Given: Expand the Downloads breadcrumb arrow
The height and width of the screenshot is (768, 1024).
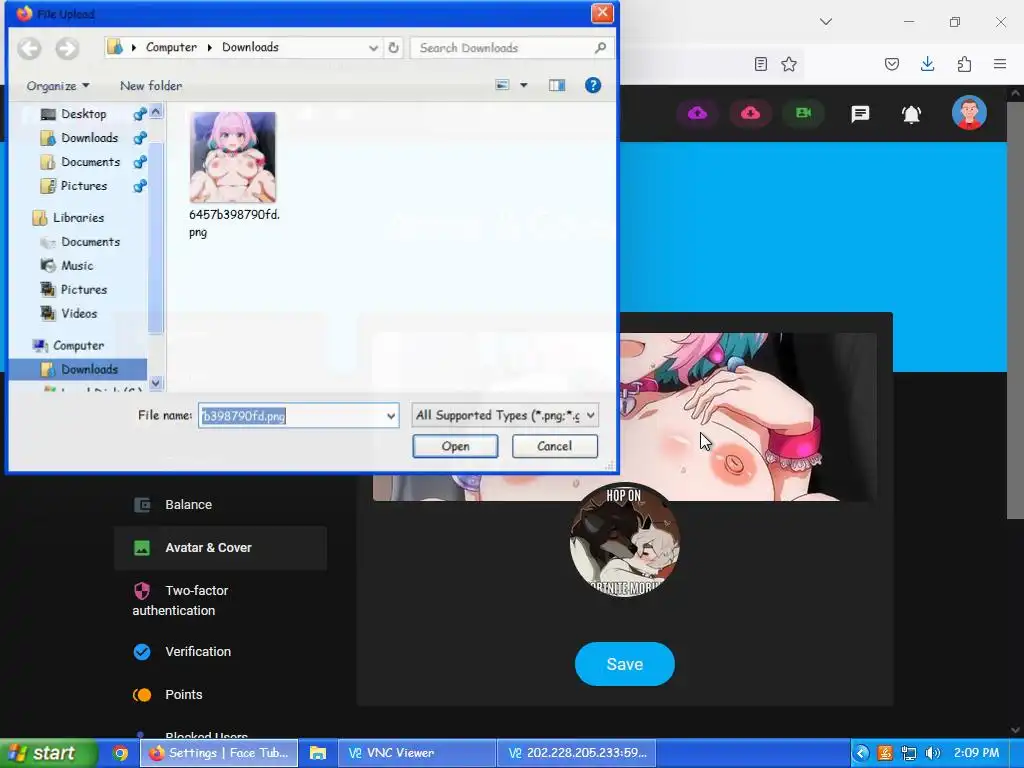Looking at the screenshot, I should pyautogui.click(x=210, y=48).
